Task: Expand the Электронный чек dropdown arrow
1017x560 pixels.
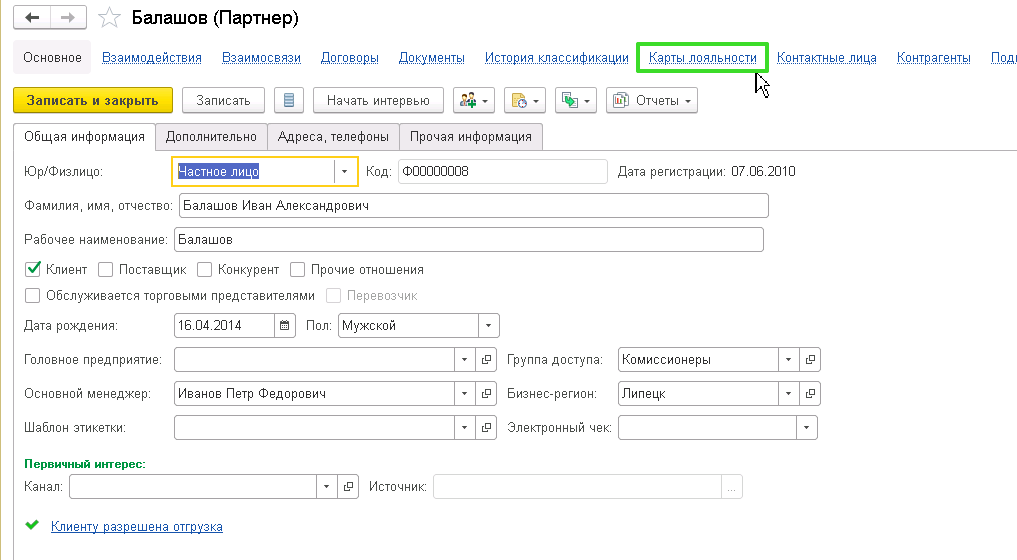Action: tap(806, 428)
